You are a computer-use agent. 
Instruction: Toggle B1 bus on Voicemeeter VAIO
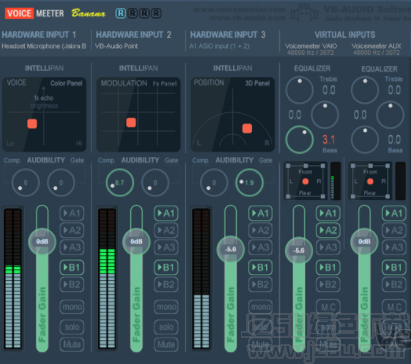point(328,267)
